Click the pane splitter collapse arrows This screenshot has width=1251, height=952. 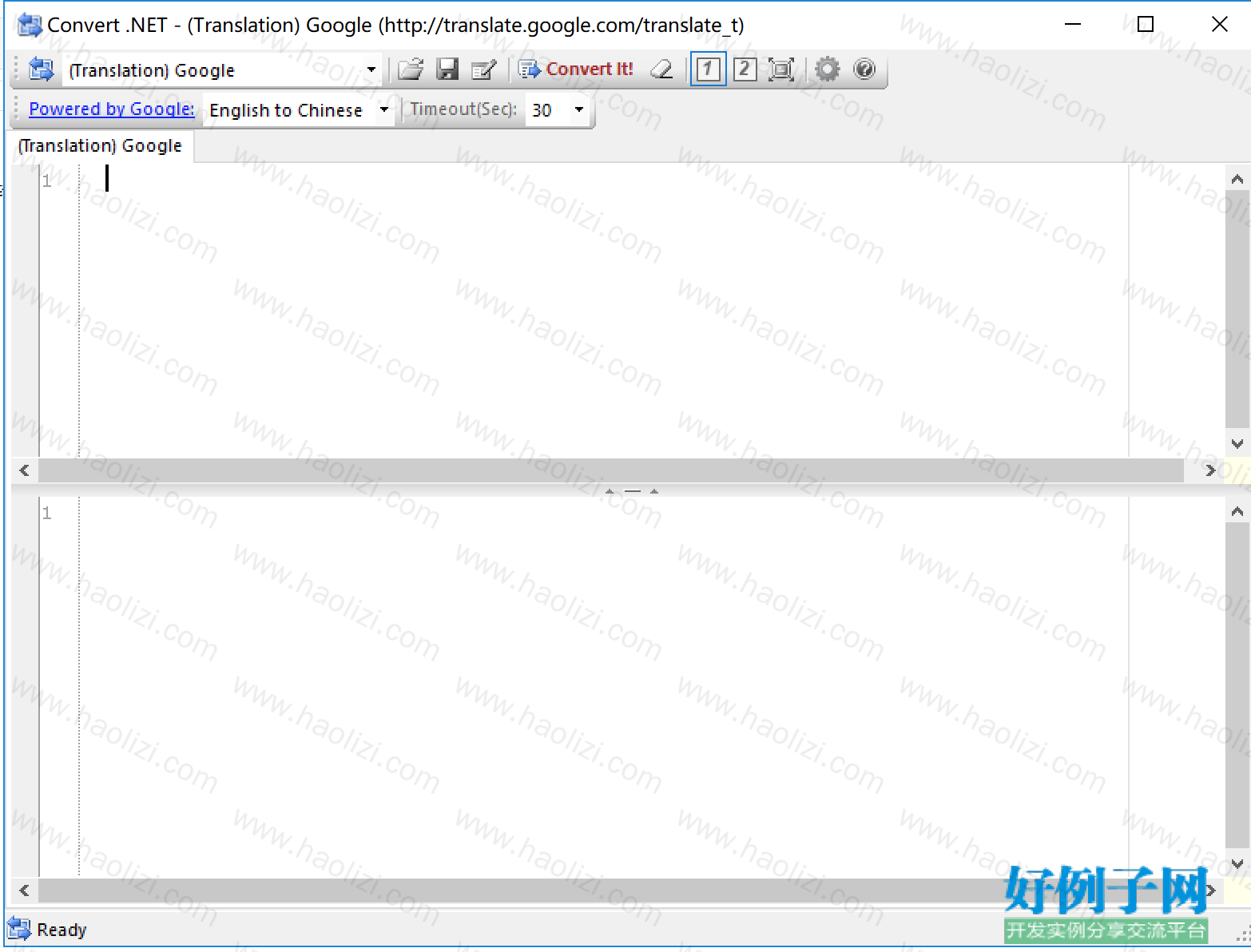(632, 490)
